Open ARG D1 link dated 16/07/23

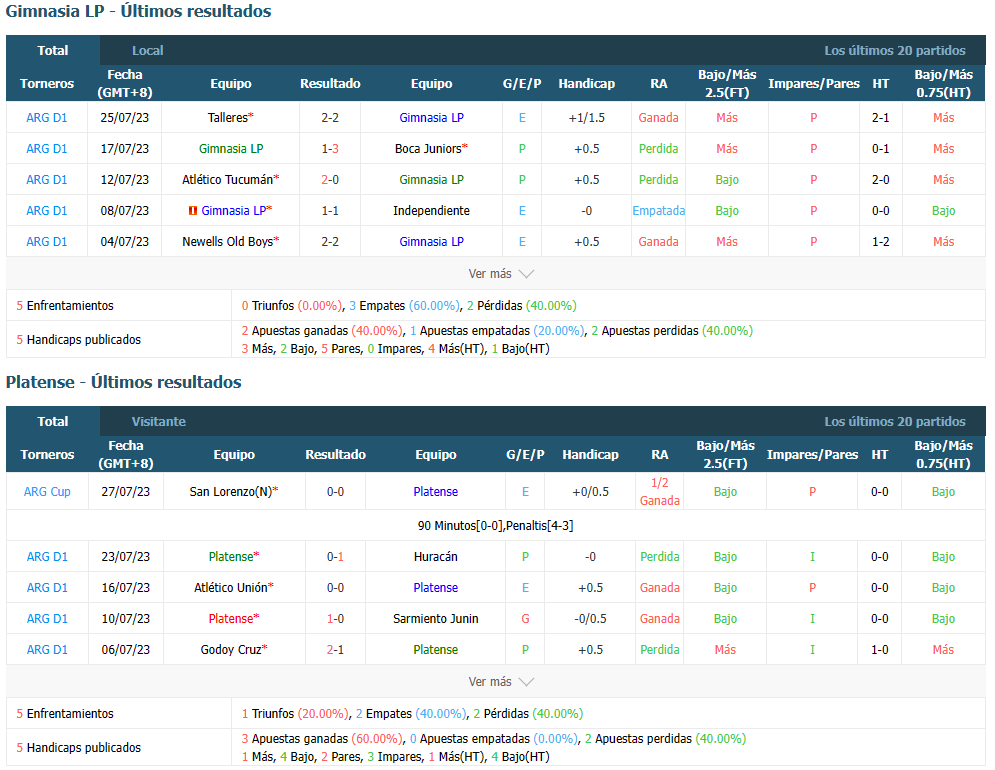coord(47,588)
